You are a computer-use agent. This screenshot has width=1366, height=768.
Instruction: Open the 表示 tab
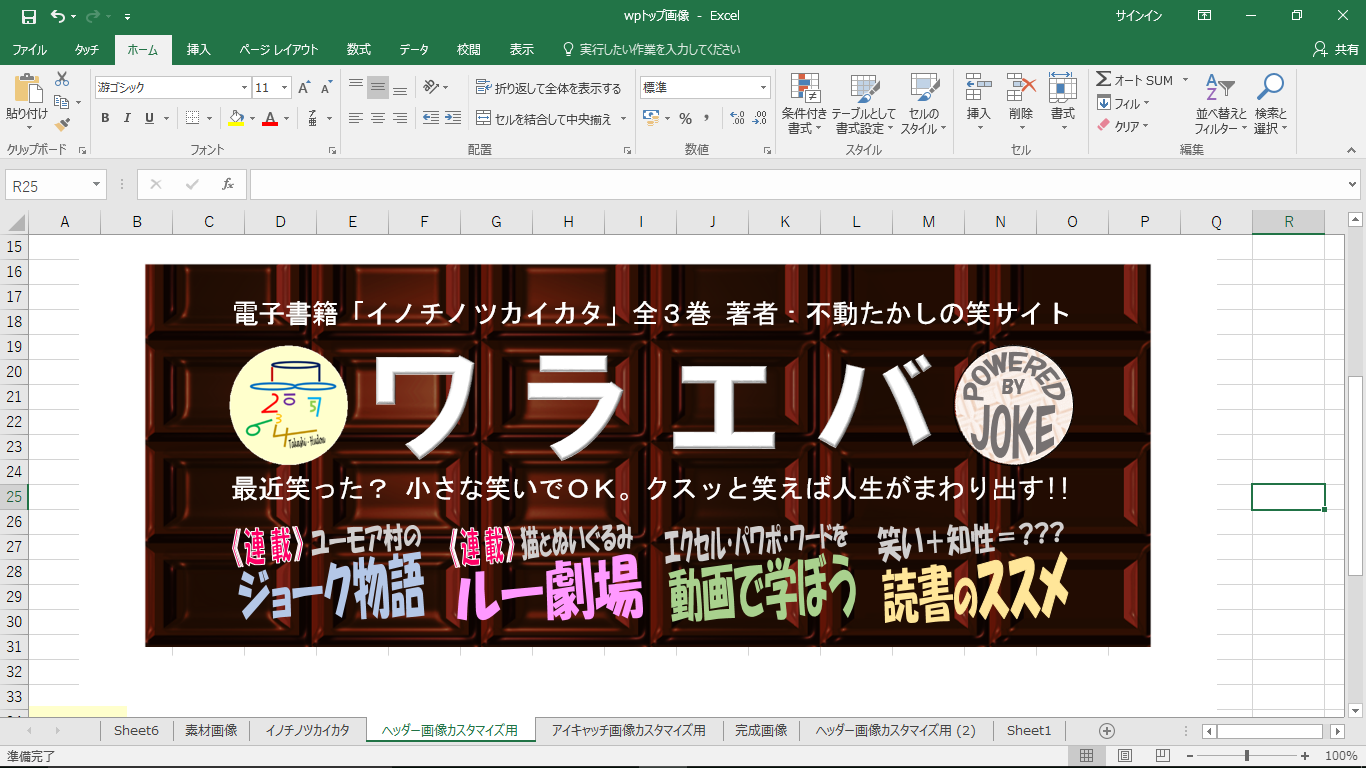(522, 49)
